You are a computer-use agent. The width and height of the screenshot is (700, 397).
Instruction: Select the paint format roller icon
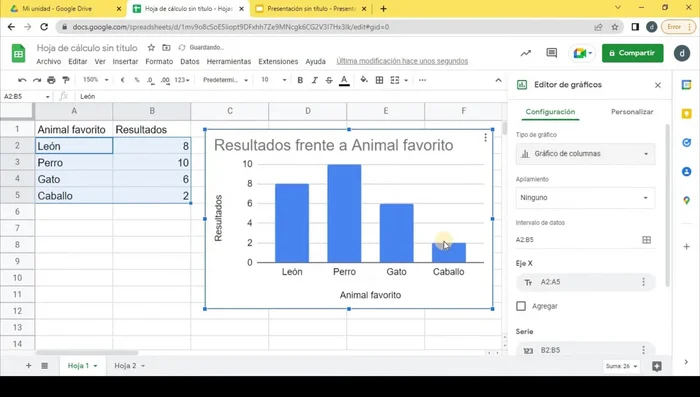66,80
